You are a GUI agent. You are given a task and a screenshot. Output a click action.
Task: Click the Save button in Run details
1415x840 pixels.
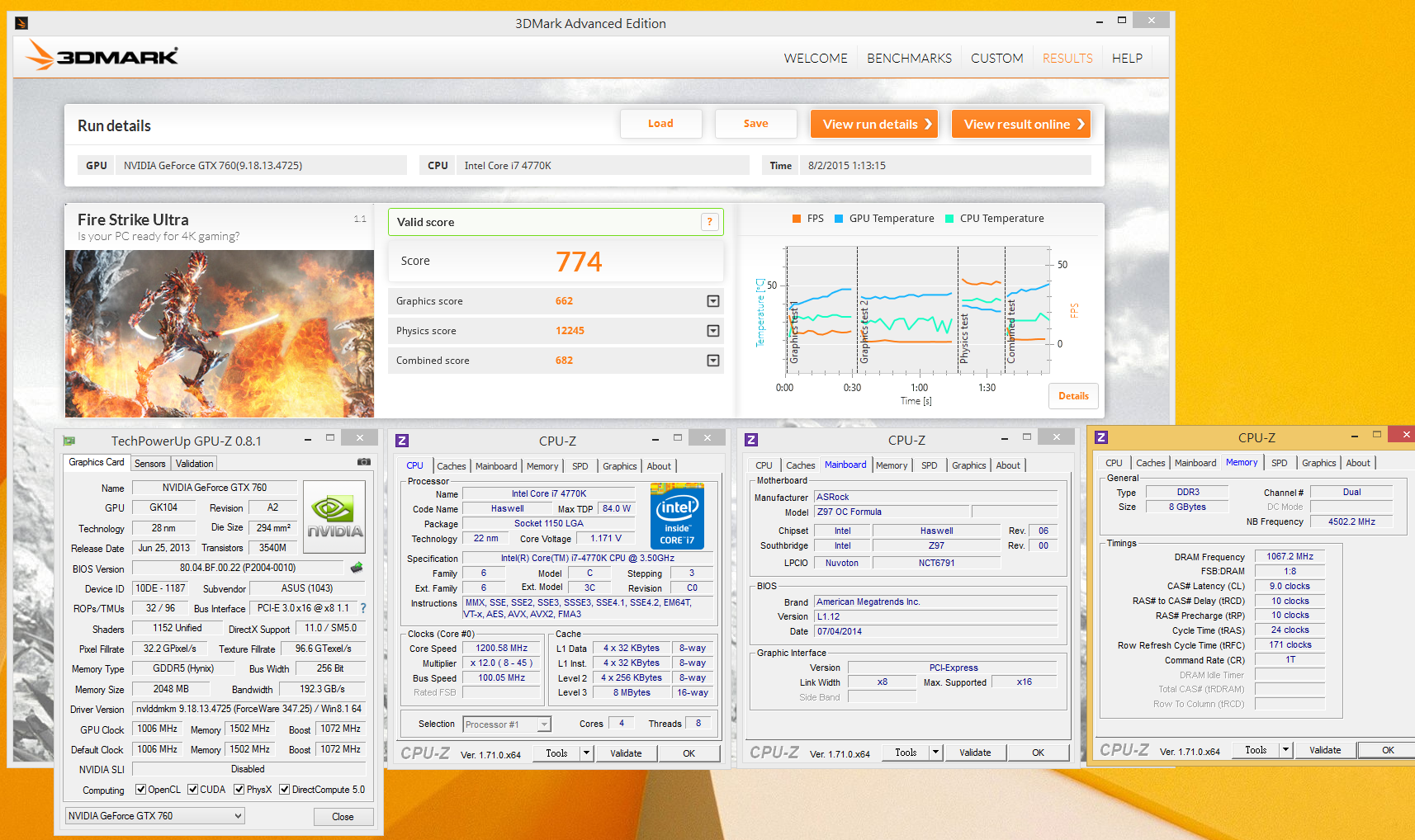[755, 124]
